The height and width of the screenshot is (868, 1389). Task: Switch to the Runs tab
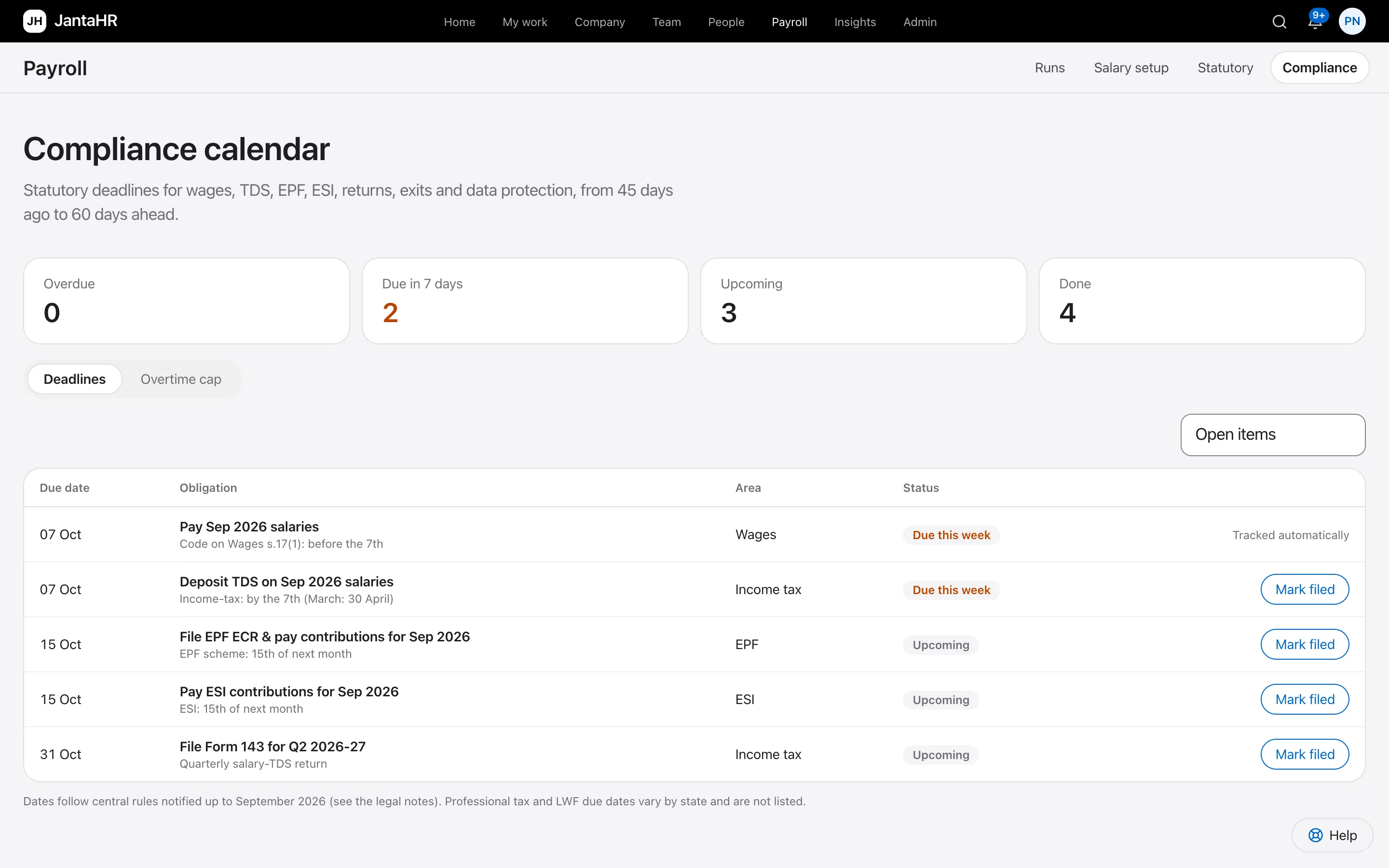(1049, 68)
